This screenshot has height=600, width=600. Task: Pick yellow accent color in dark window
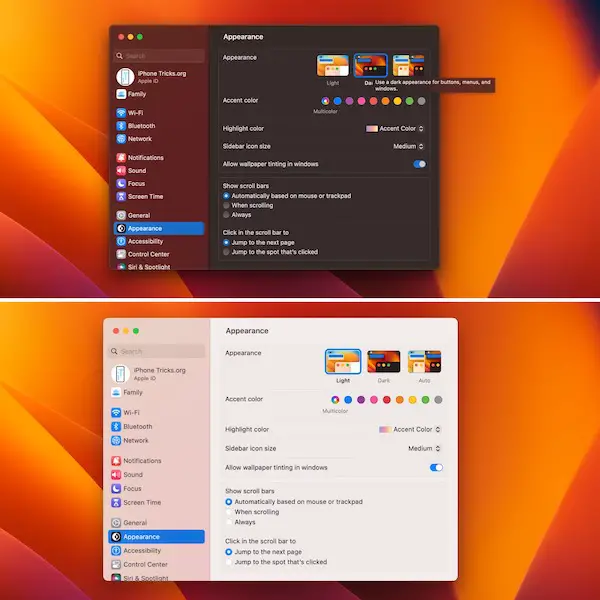coord(398,101)
